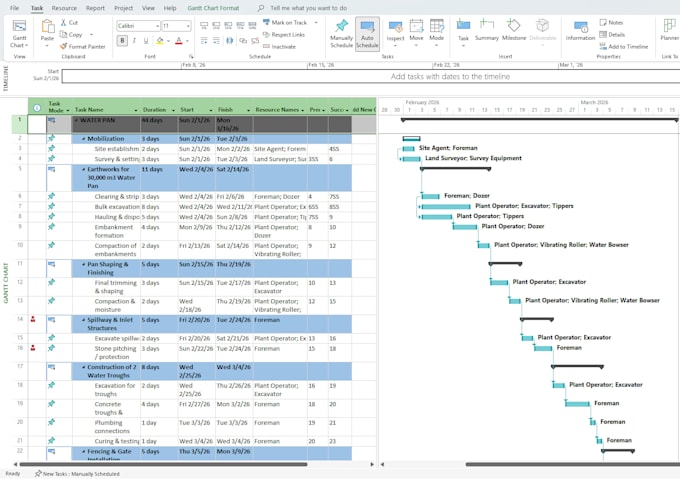Switch to Manually Schedule mode
Image resolution: width=680 pixels, height=479 pixels.
341,33
